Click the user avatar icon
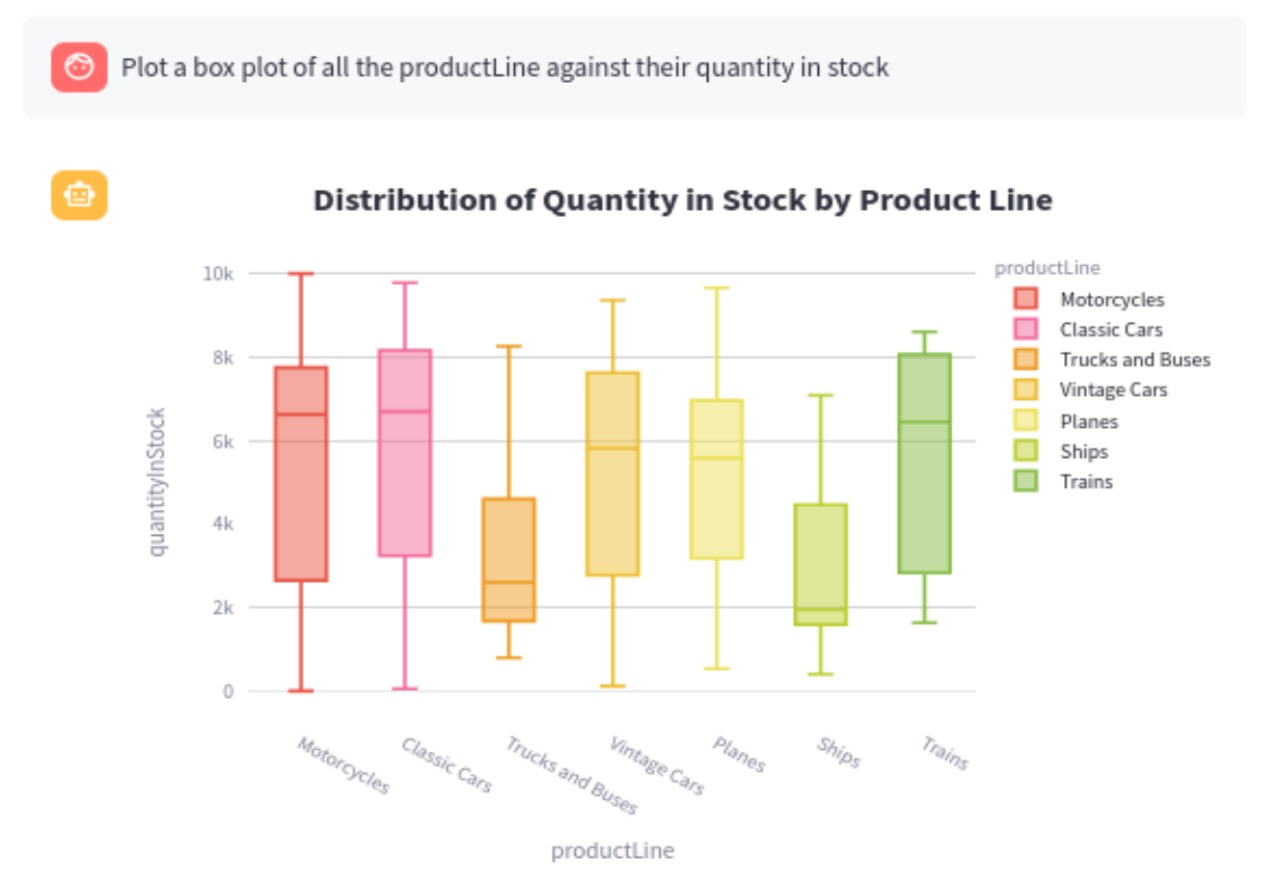Viewport: 1280px width, 878px height. point(79,68)
